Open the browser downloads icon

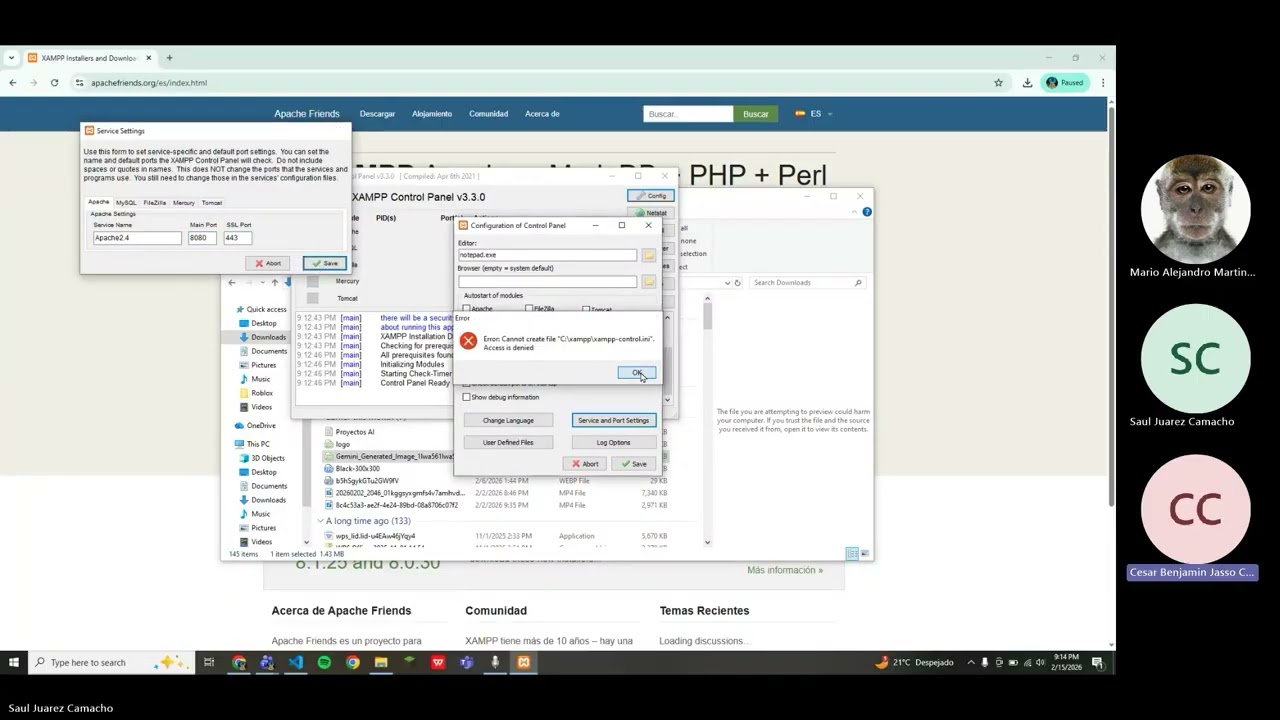pos(1027,83)
